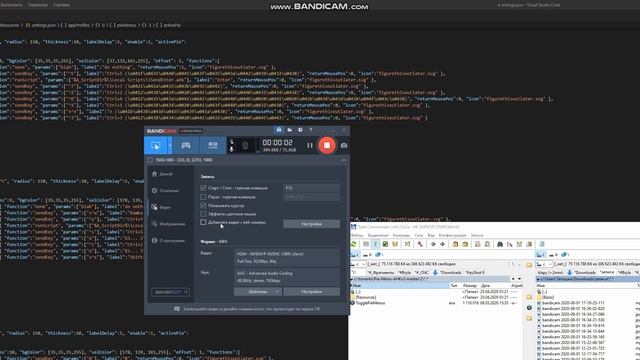
Task: Open Сеть menu in Total Commander
Action: (x=419, y=236)
